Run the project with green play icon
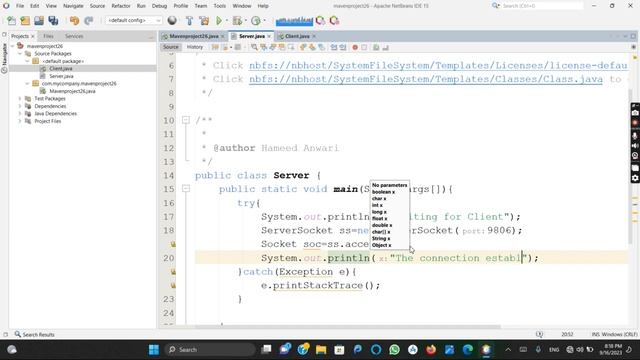This screenshot has height=360, width=640. coord(219,20)
